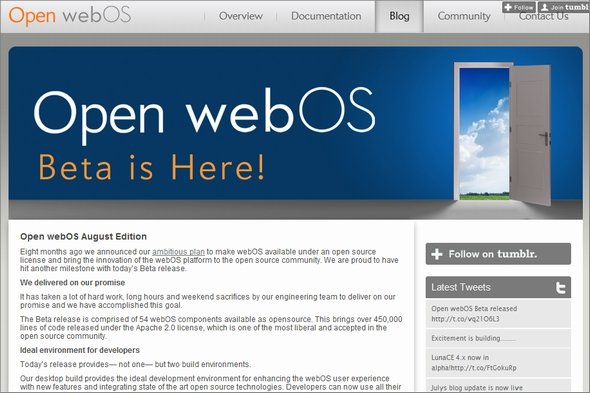Screen dimensions: 590x393
Task: Click the 'Open webOS August Edition' post title
Action: tap(84, 237)
